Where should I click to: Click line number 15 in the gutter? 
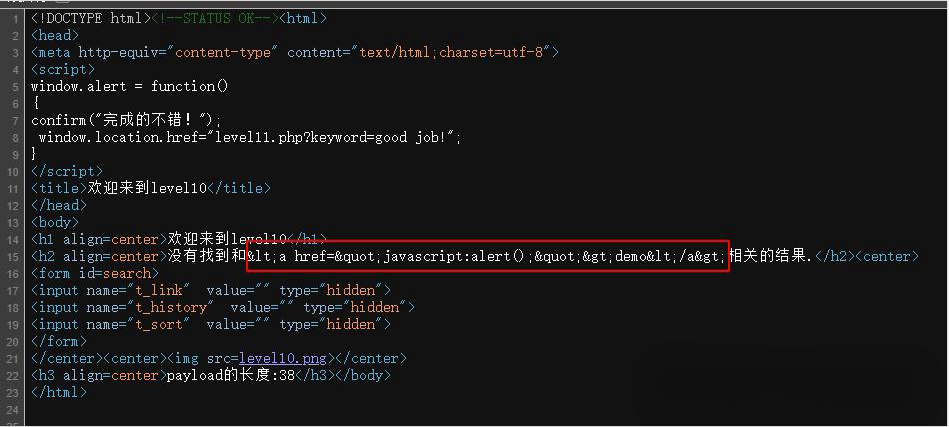click(13, 256)
